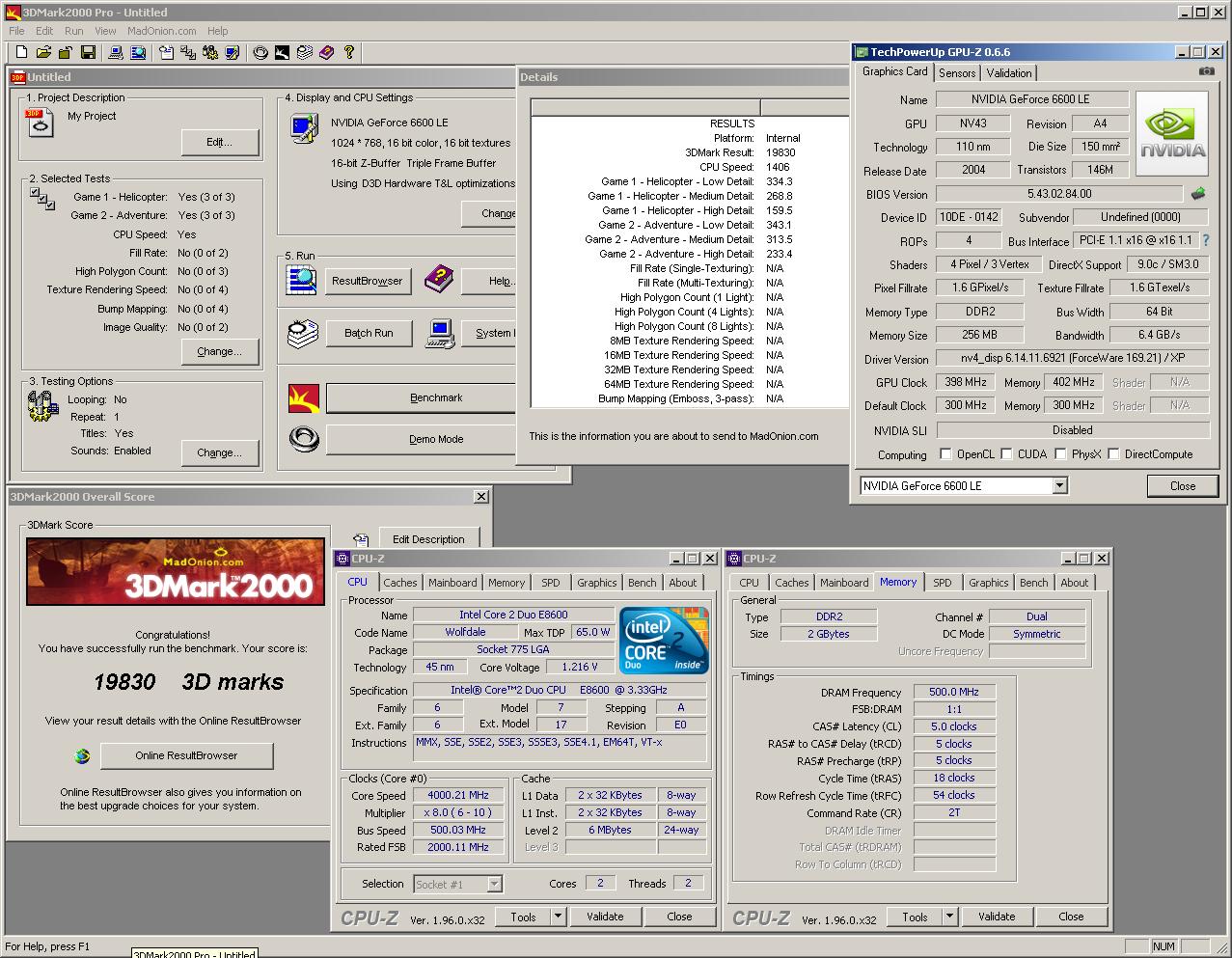
Task: Switch to the Sensors tab in GPU-Z
Action: coord(957,73)
